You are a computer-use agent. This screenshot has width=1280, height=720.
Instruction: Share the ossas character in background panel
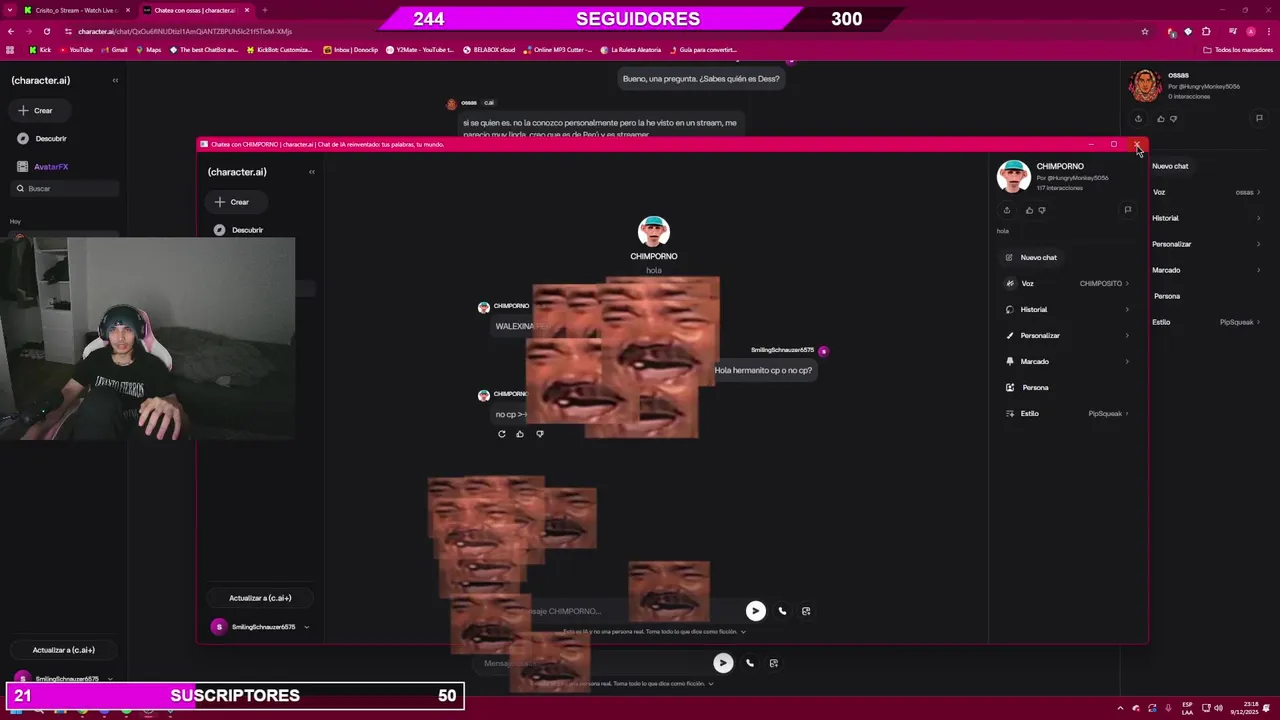click(1138, 118)
